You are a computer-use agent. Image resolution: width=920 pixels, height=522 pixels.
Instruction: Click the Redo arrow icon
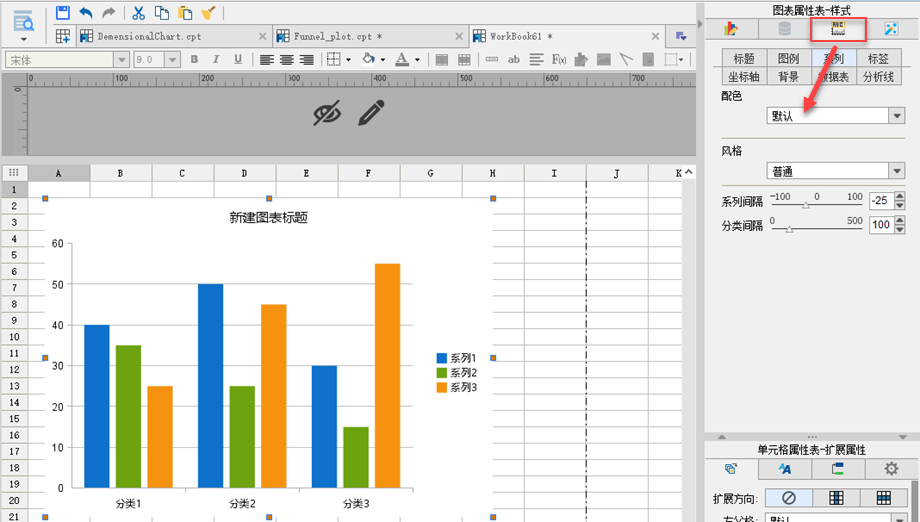(x=109, y=12)
